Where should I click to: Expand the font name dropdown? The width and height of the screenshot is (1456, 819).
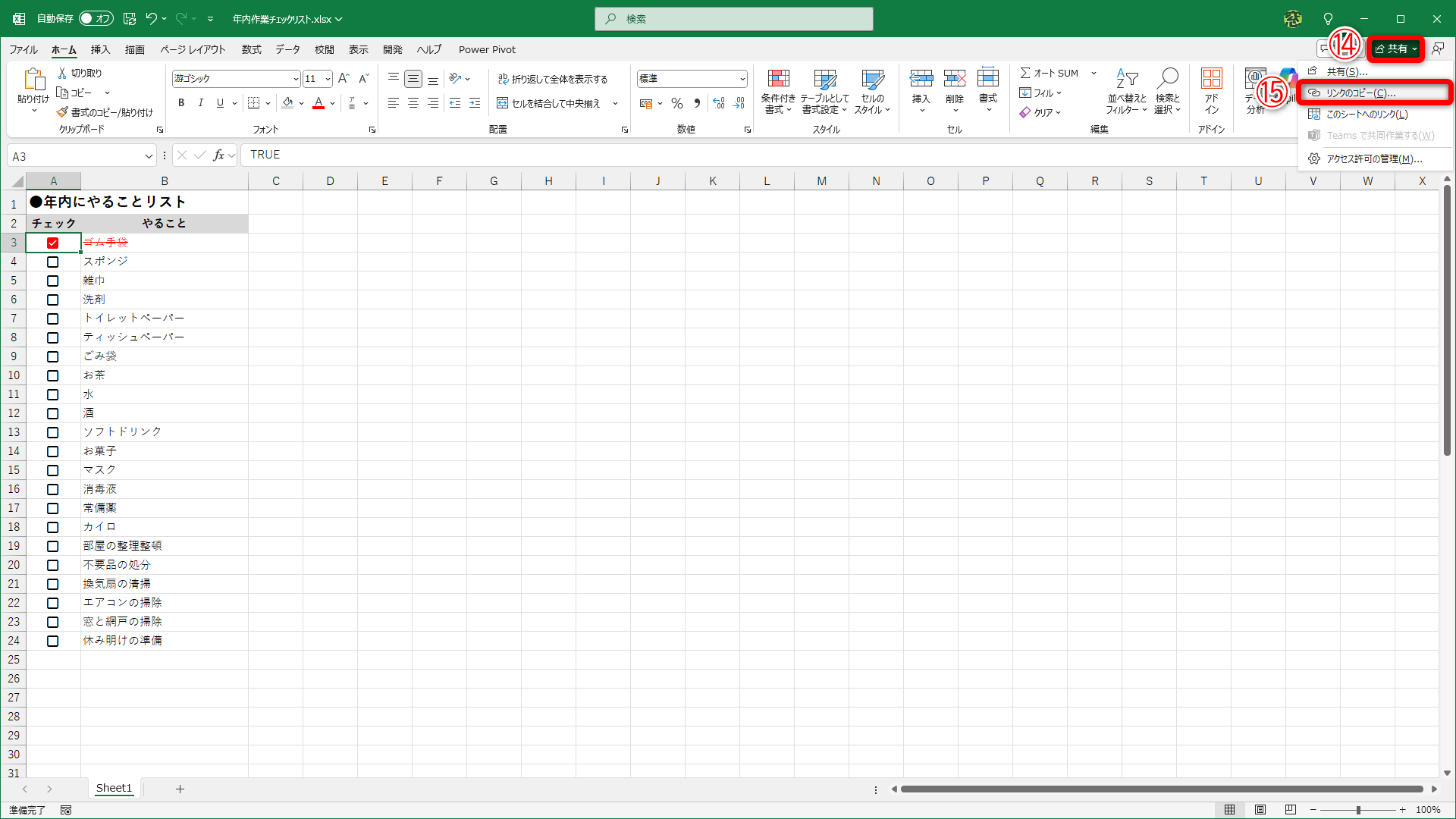point(296,79)
